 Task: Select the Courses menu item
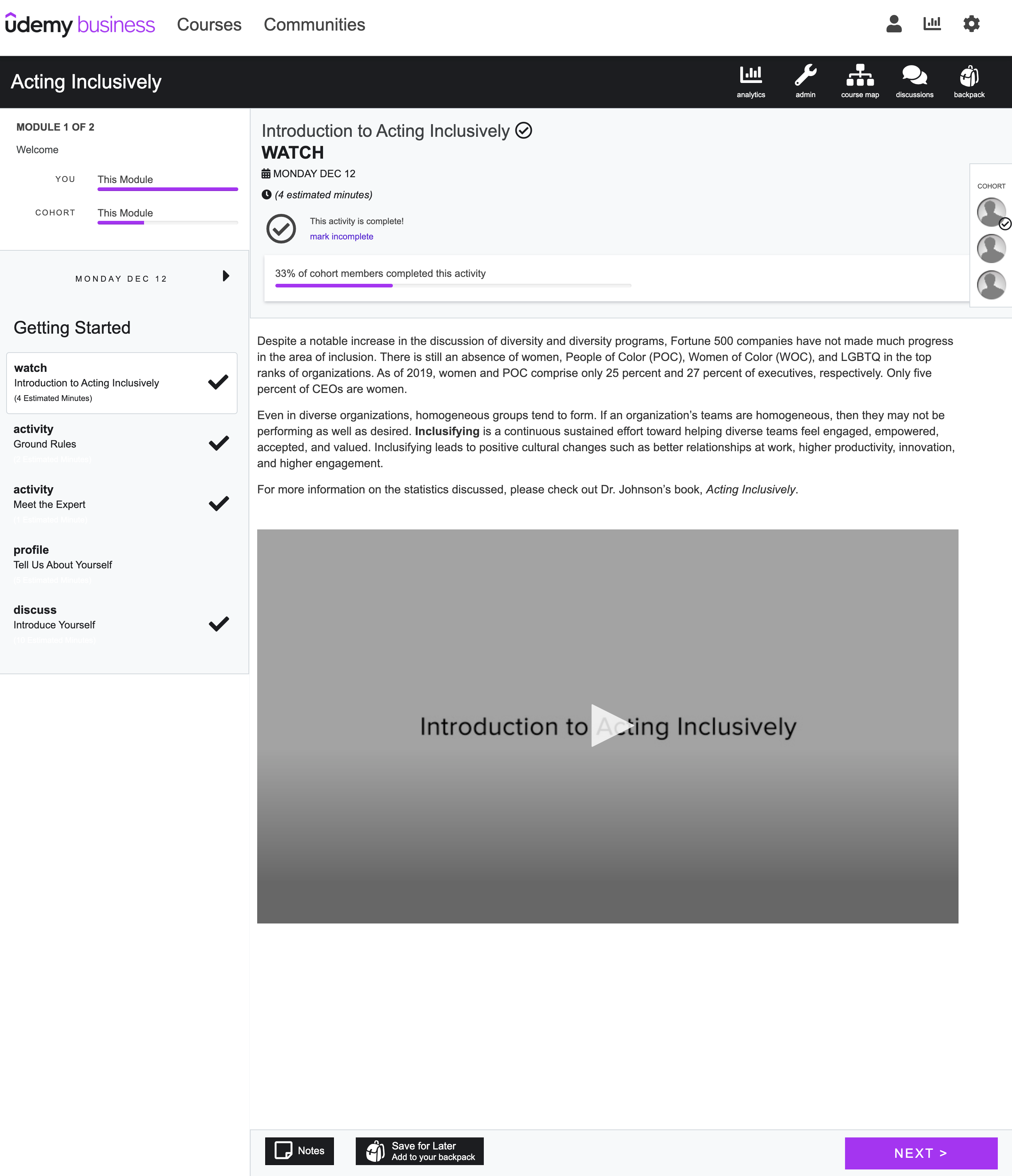click(207, 24)
